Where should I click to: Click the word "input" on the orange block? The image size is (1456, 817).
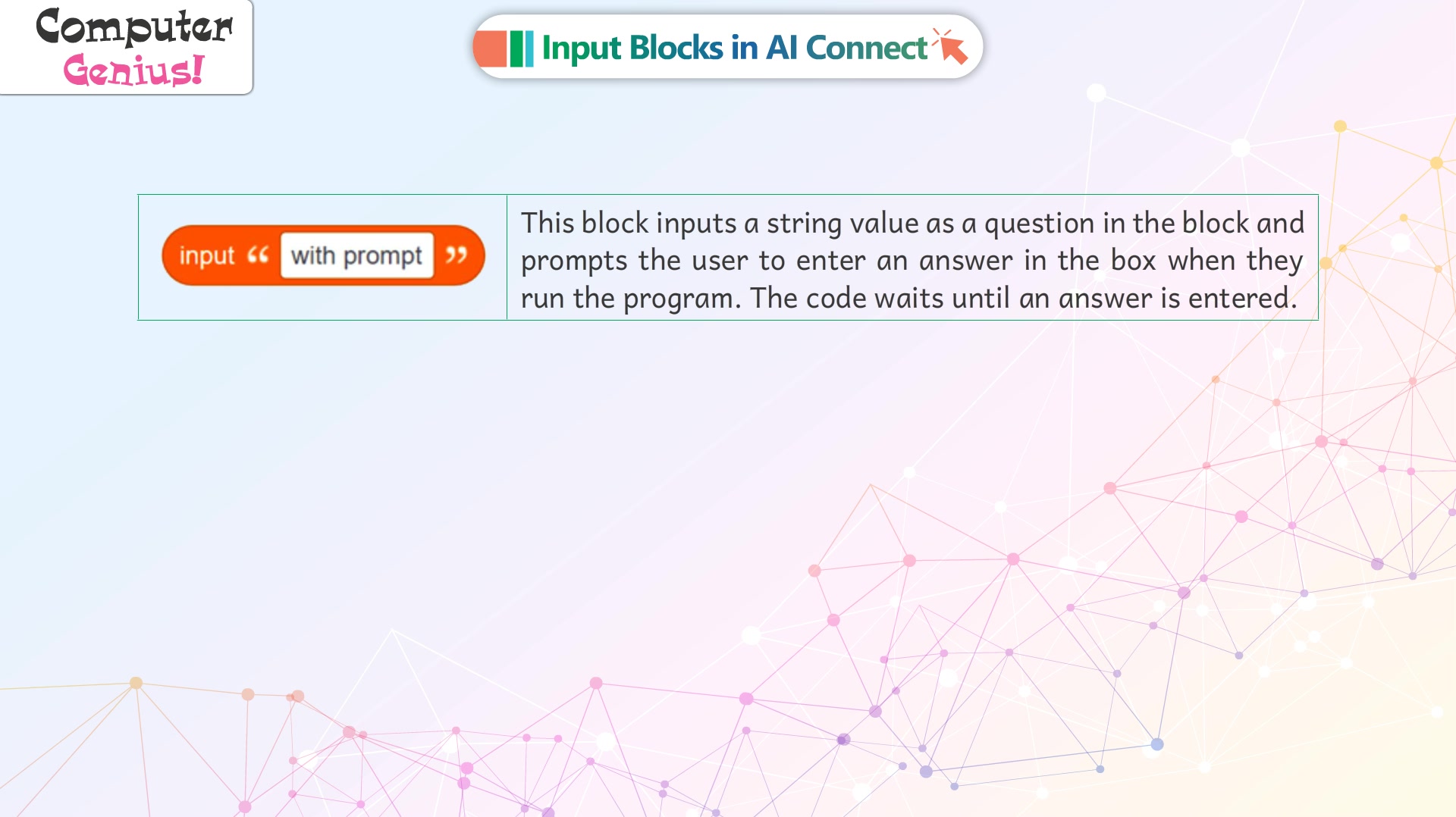tap(207, 256)
